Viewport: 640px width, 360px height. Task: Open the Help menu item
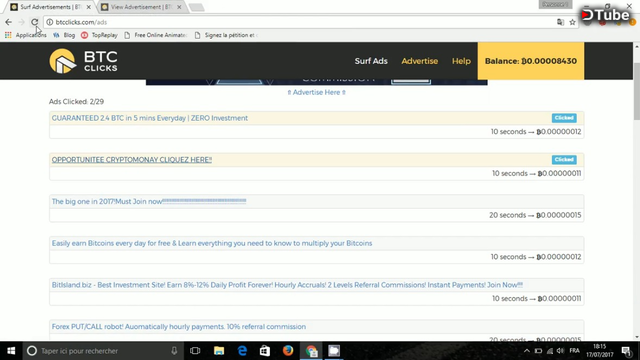pyautogui.click(x=461, y=61)
